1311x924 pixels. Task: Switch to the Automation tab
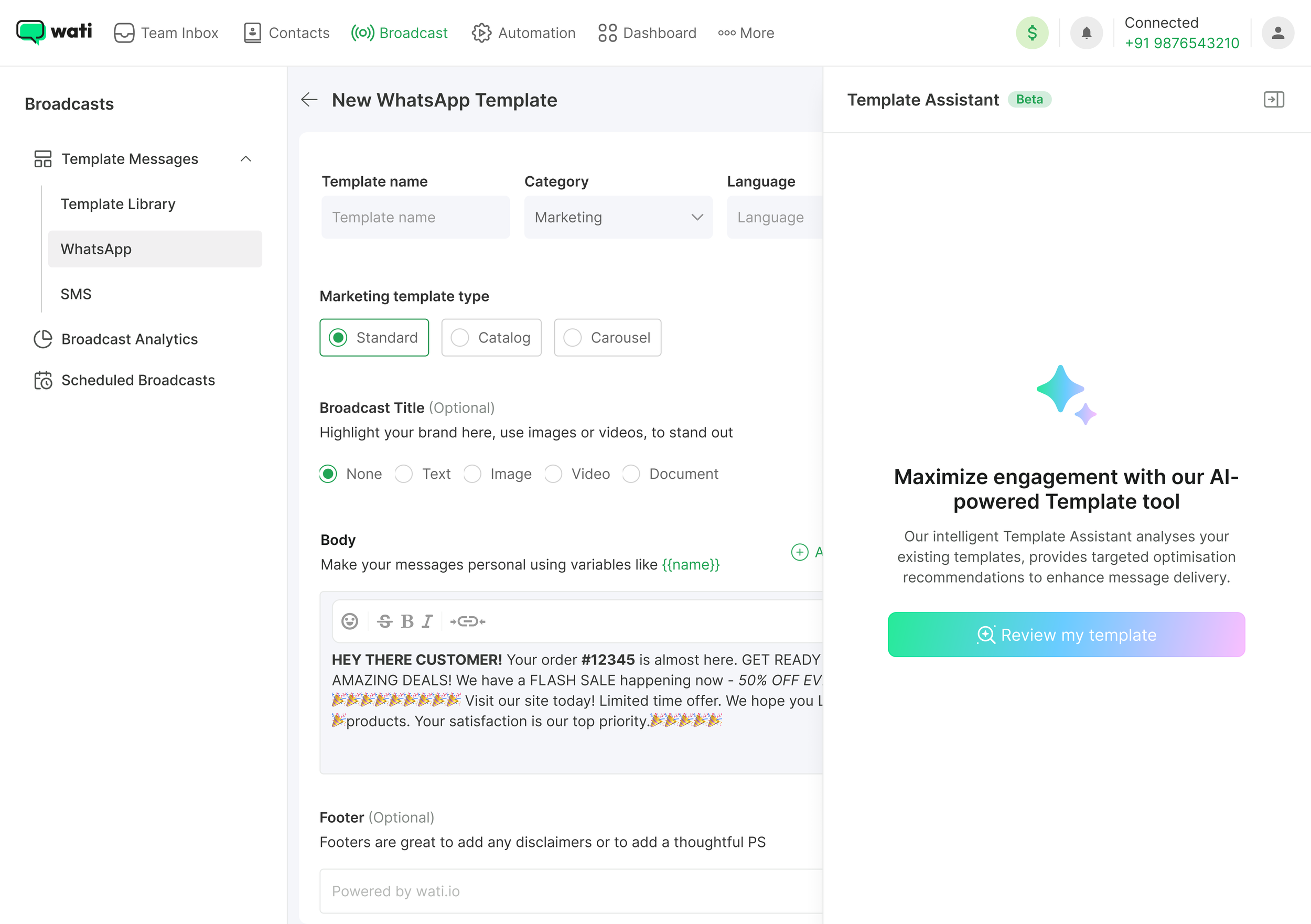(523, 33)
